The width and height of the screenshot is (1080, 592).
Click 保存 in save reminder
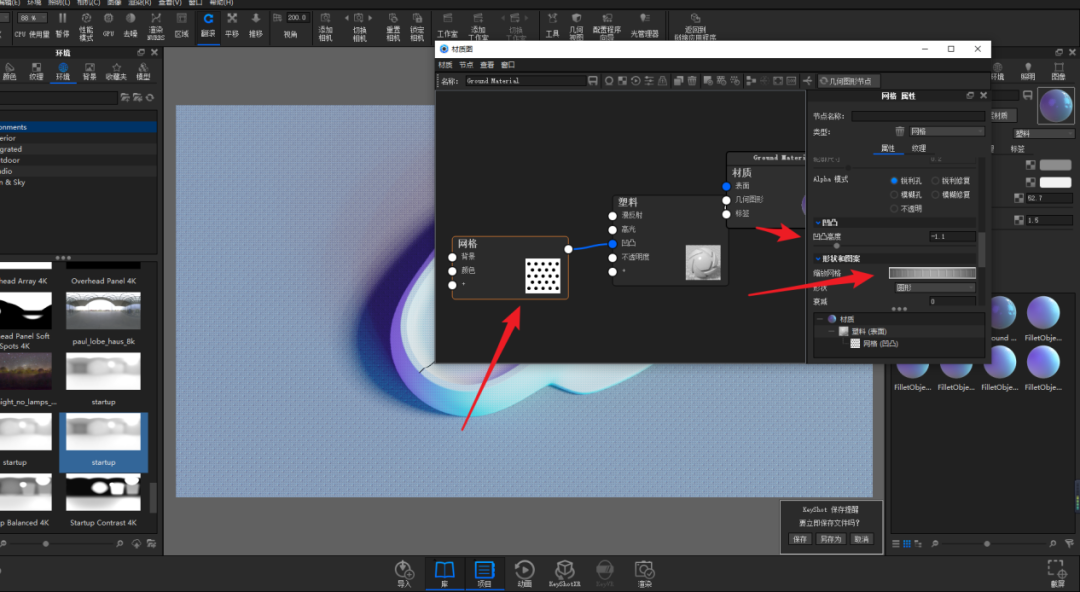click(x=800, y=539)
